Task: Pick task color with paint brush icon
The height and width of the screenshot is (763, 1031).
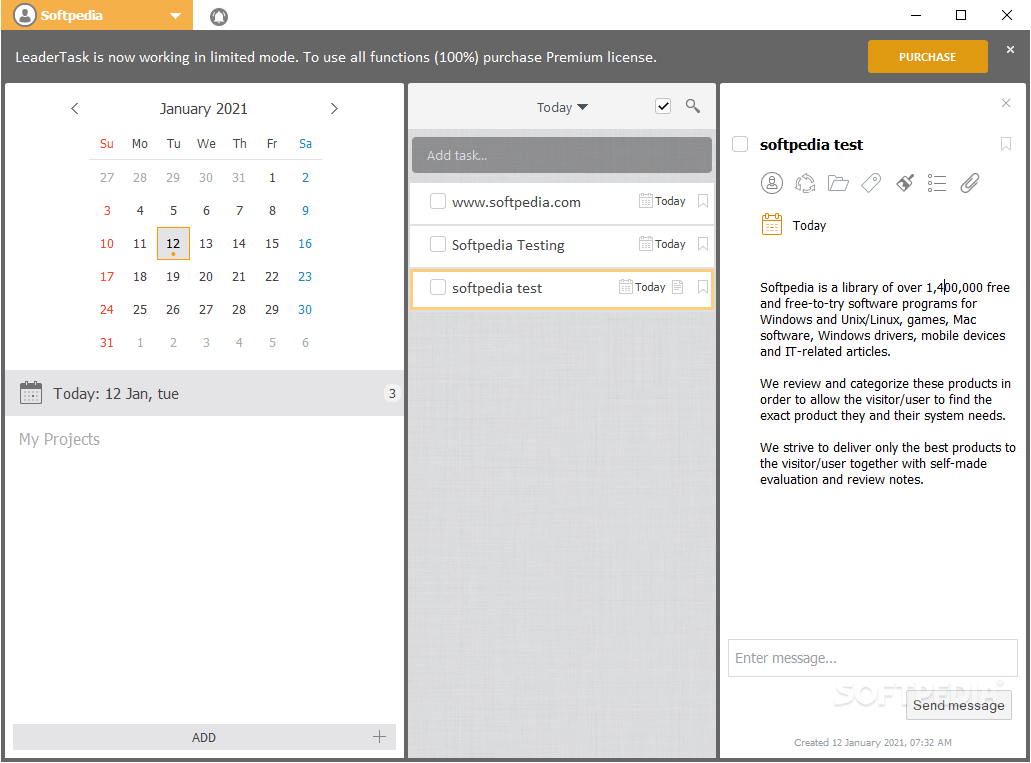Action: (x=905, y=183)
